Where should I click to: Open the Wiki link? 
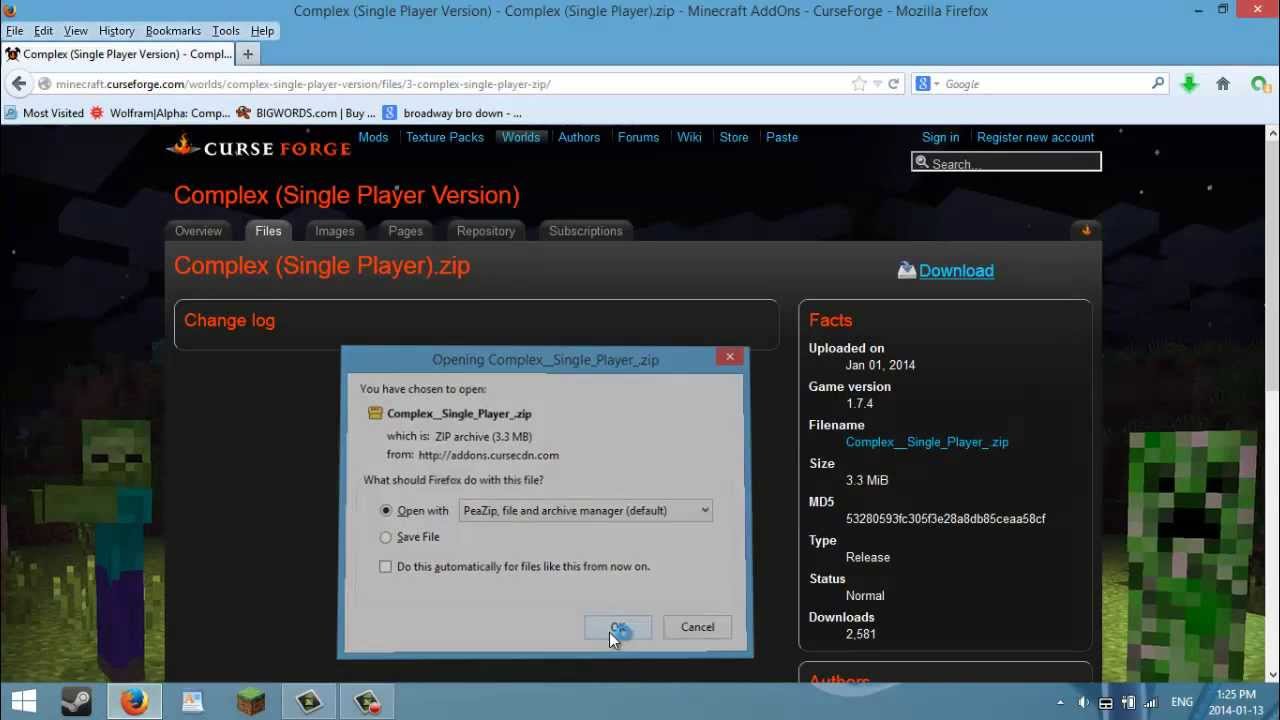click(x=689, y=137)
